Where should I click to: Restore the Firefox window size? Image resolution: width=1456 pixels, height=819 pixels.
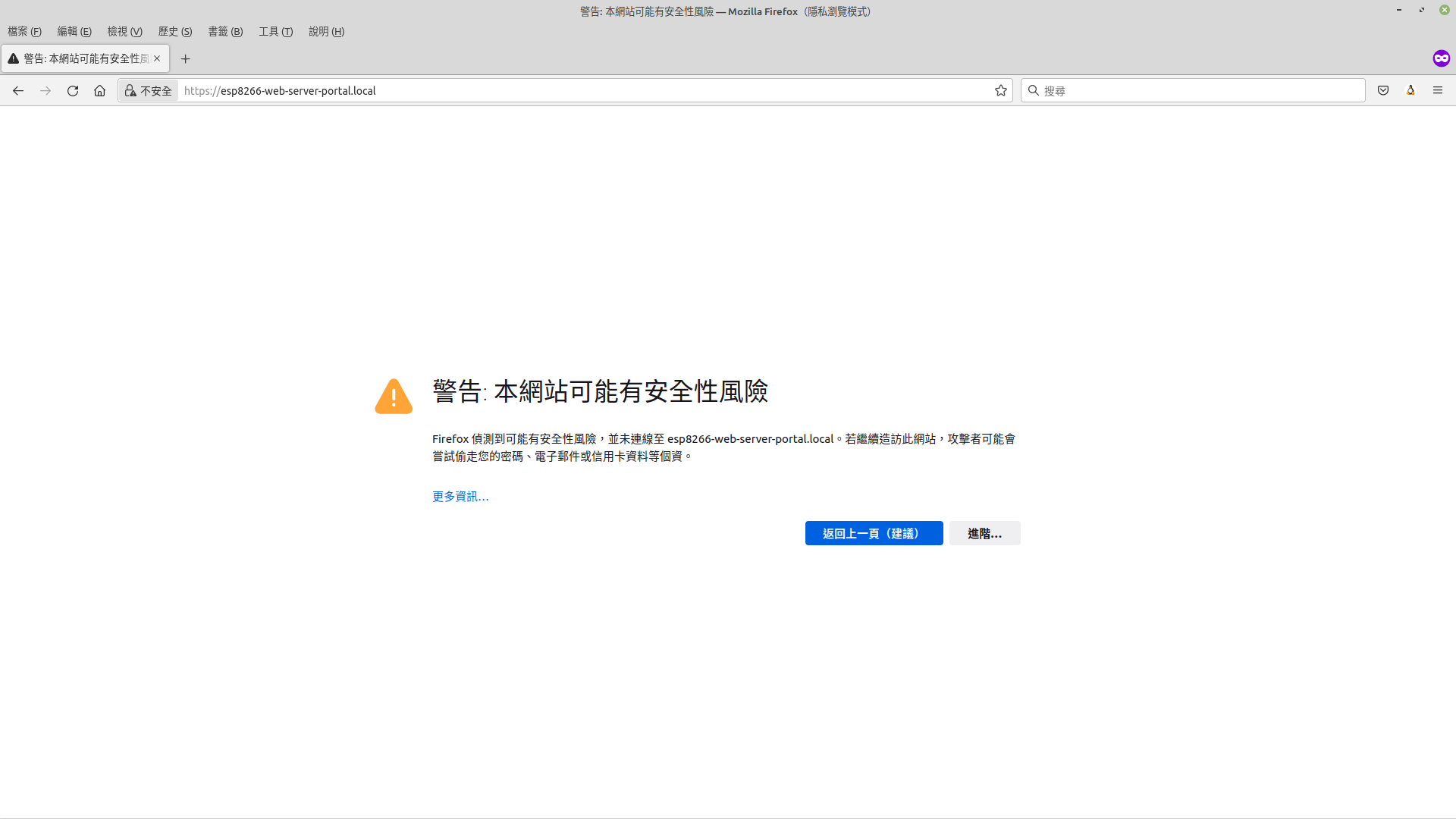click(x=1422, y=10)
